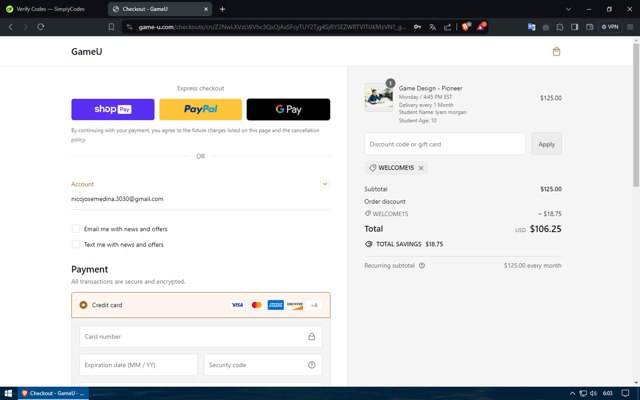Click the GameU store logo link
Image resolution: width=640 pixels, height=400 pixels.
(87, 51)
